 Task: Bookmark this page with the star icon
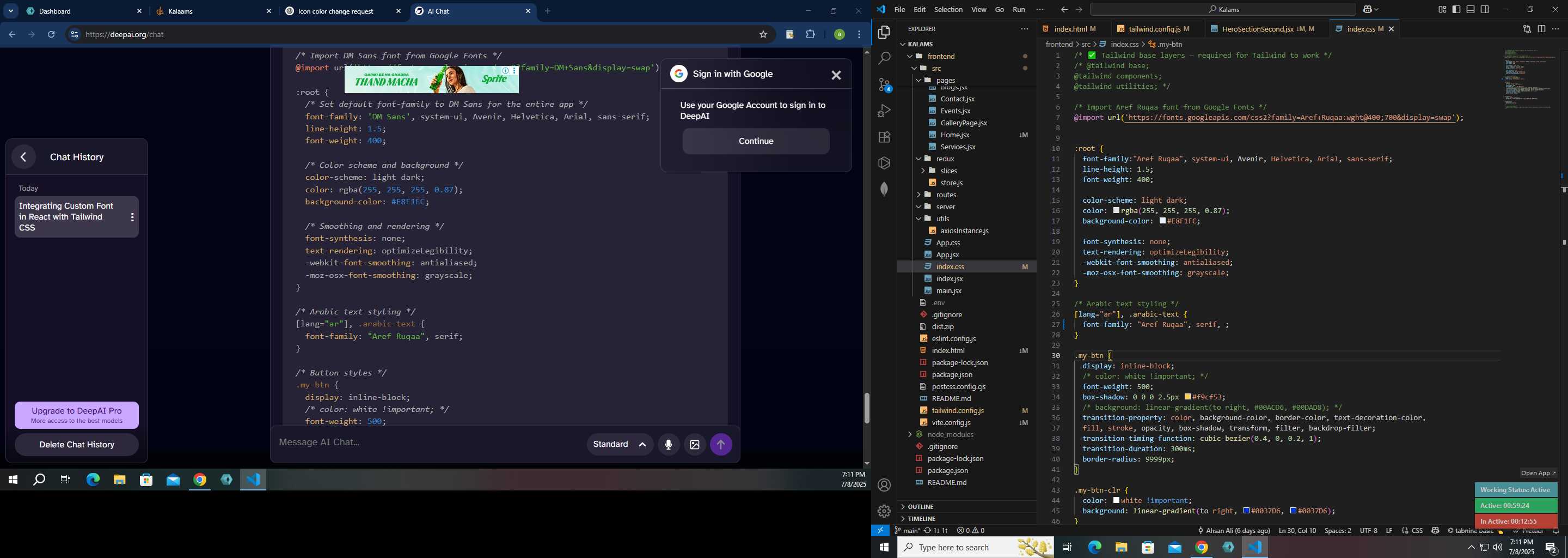(763, 35)
